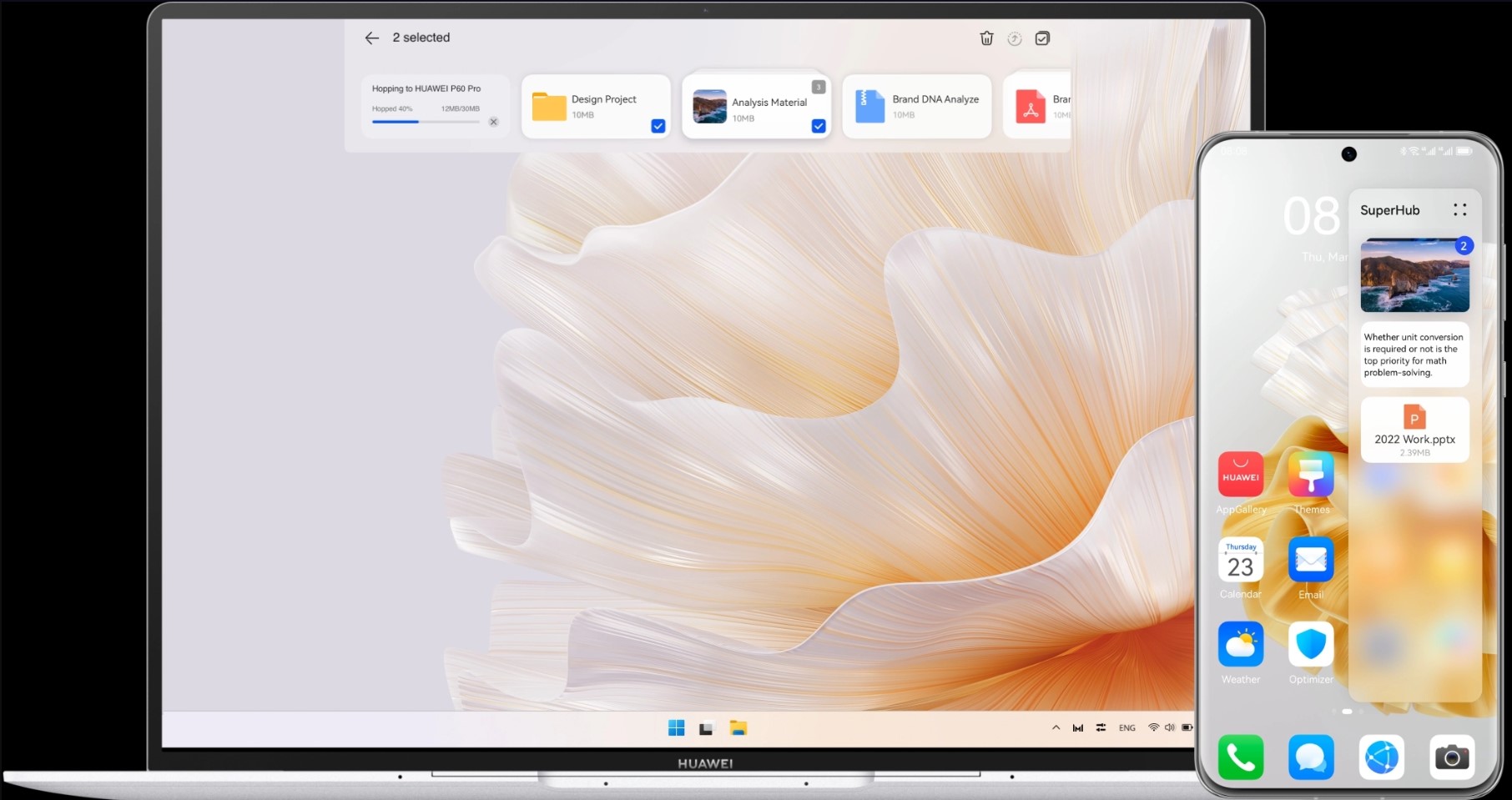
Task: Delete selected items with the trash icon
Action: (986, 38)
